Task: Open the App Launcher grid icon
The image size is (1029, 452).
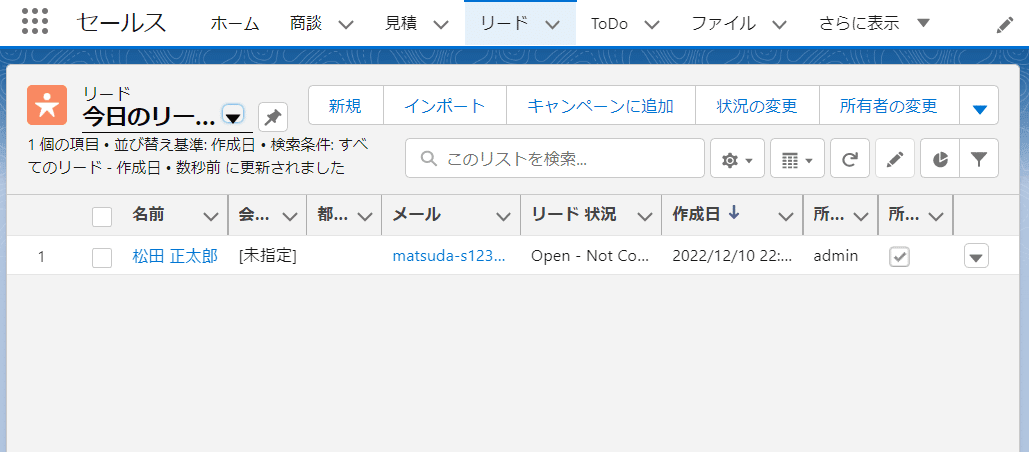Action: click(x=35, y=22)
